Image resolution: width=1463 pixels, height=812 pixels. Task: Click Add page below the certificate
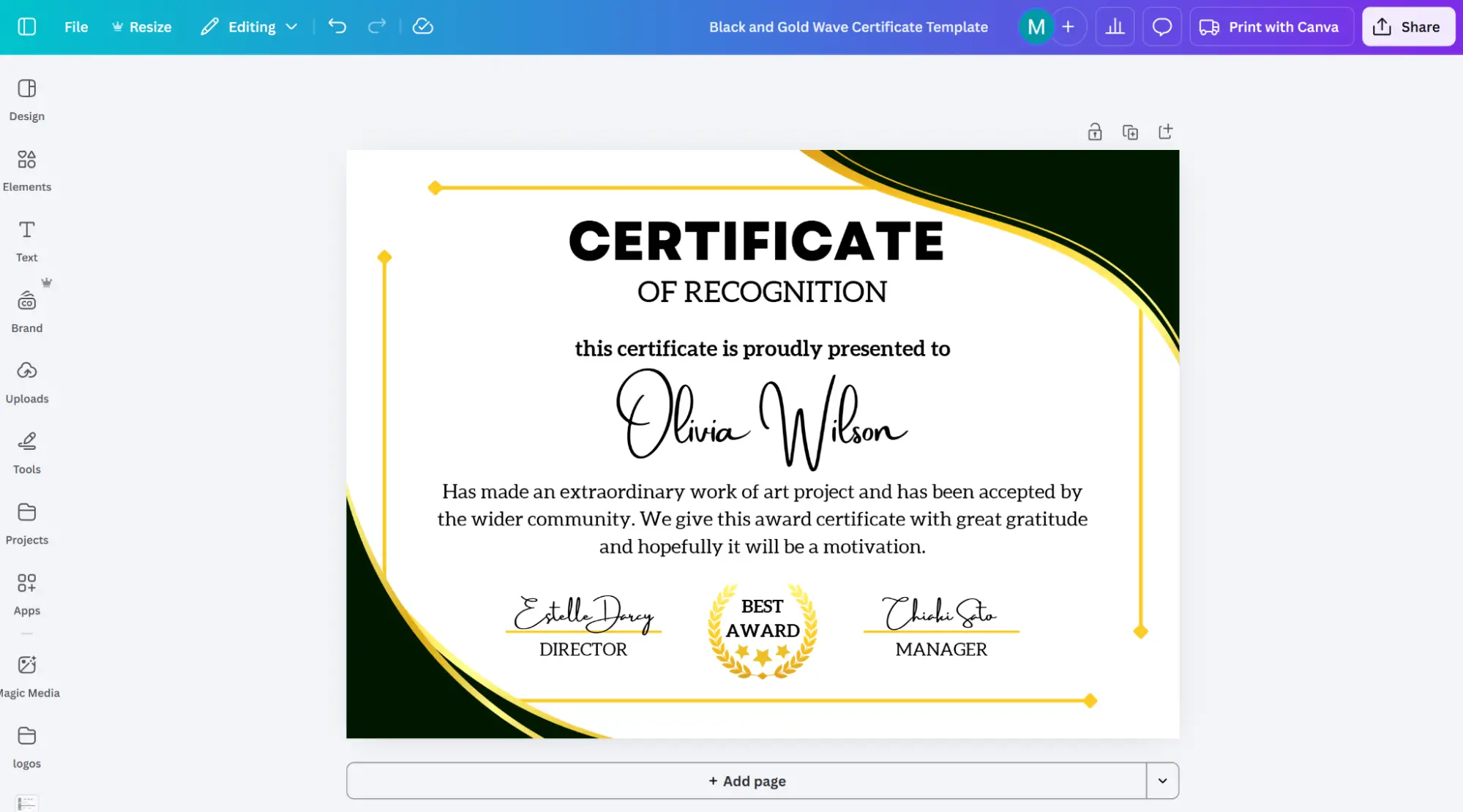point(747,781)
